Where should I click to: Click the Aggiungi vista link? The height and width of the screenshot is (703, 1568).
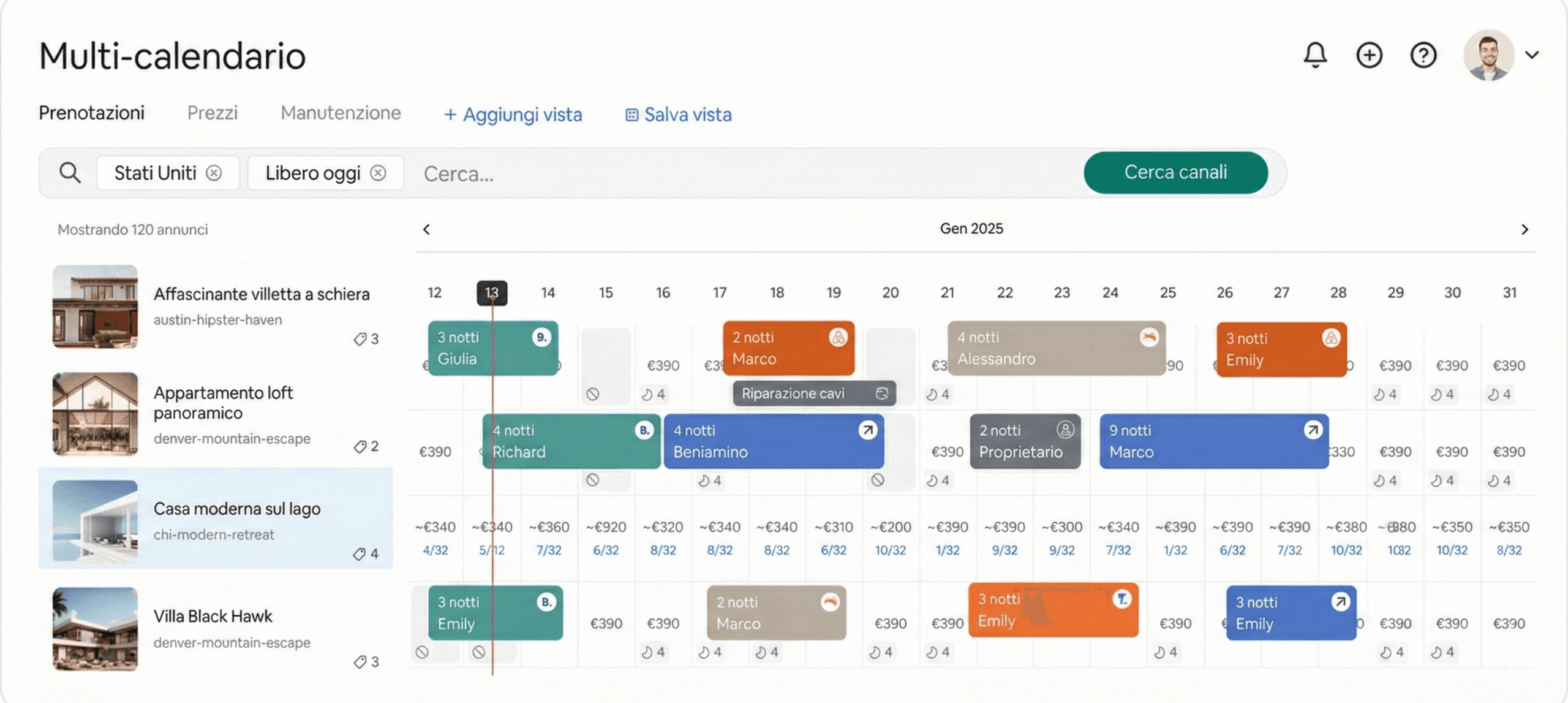(513, 115)
